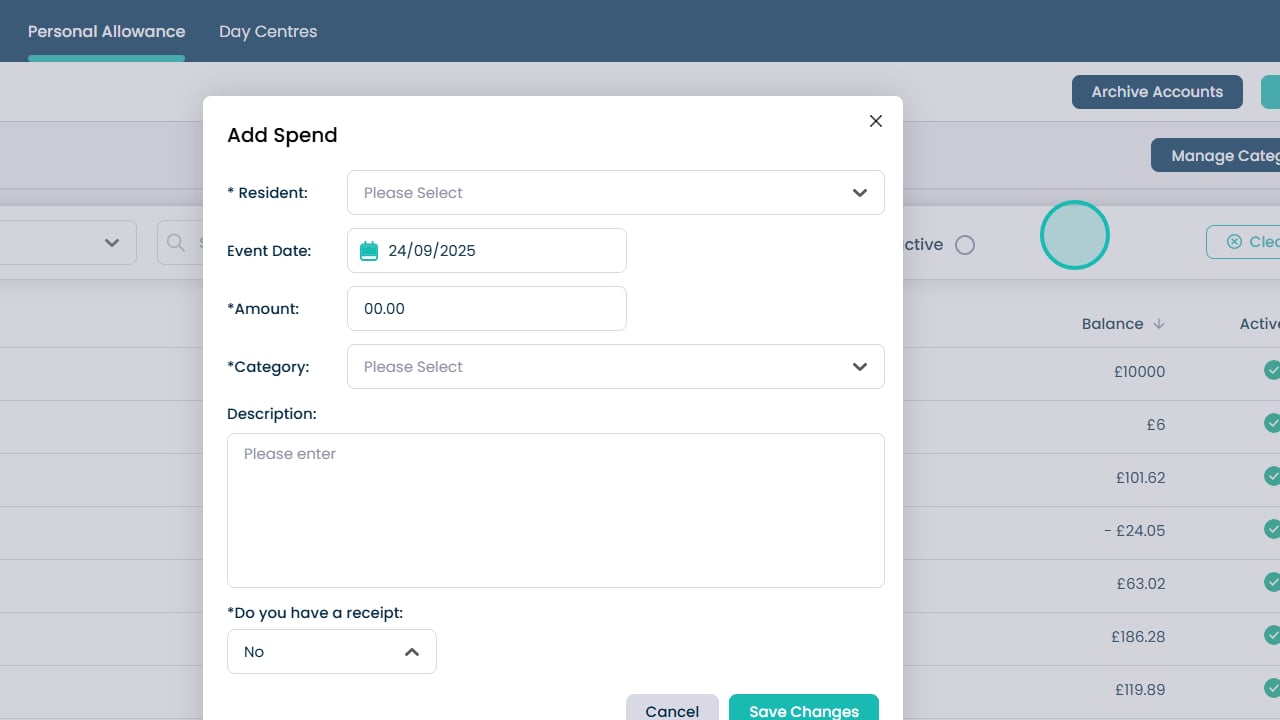Switch to the Day Centres tab
This screenshot has height=720, width=1280.
pyautogui.click(x=268, y=32)
